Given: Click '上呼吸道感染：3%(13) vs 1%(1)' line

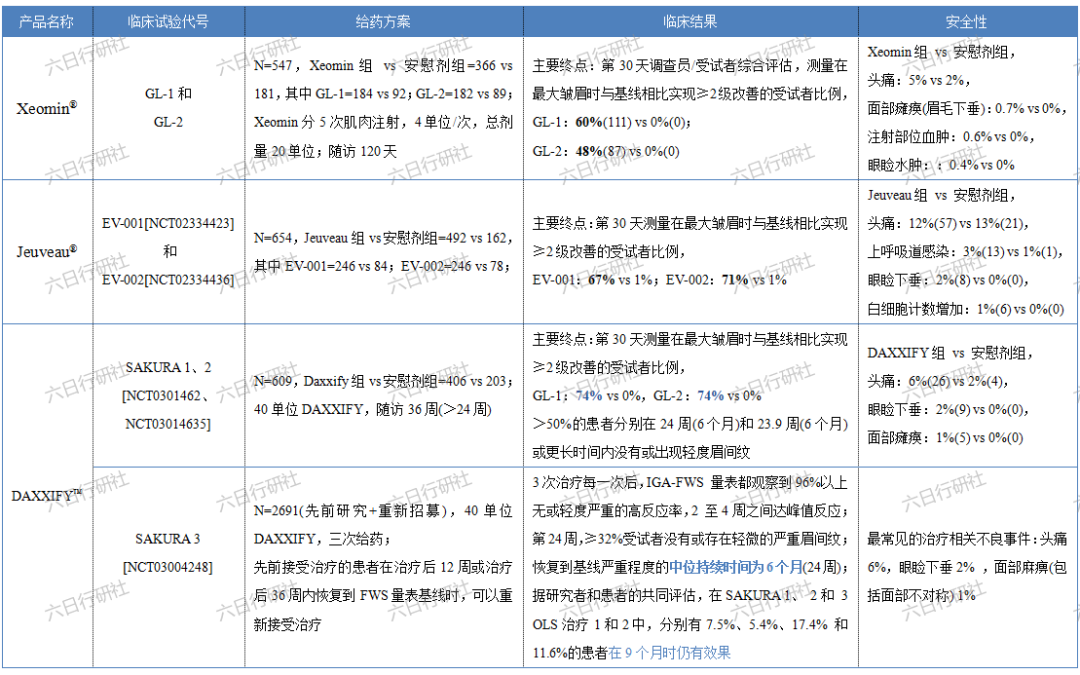Looking at the screenshot, I should [966, 251].
